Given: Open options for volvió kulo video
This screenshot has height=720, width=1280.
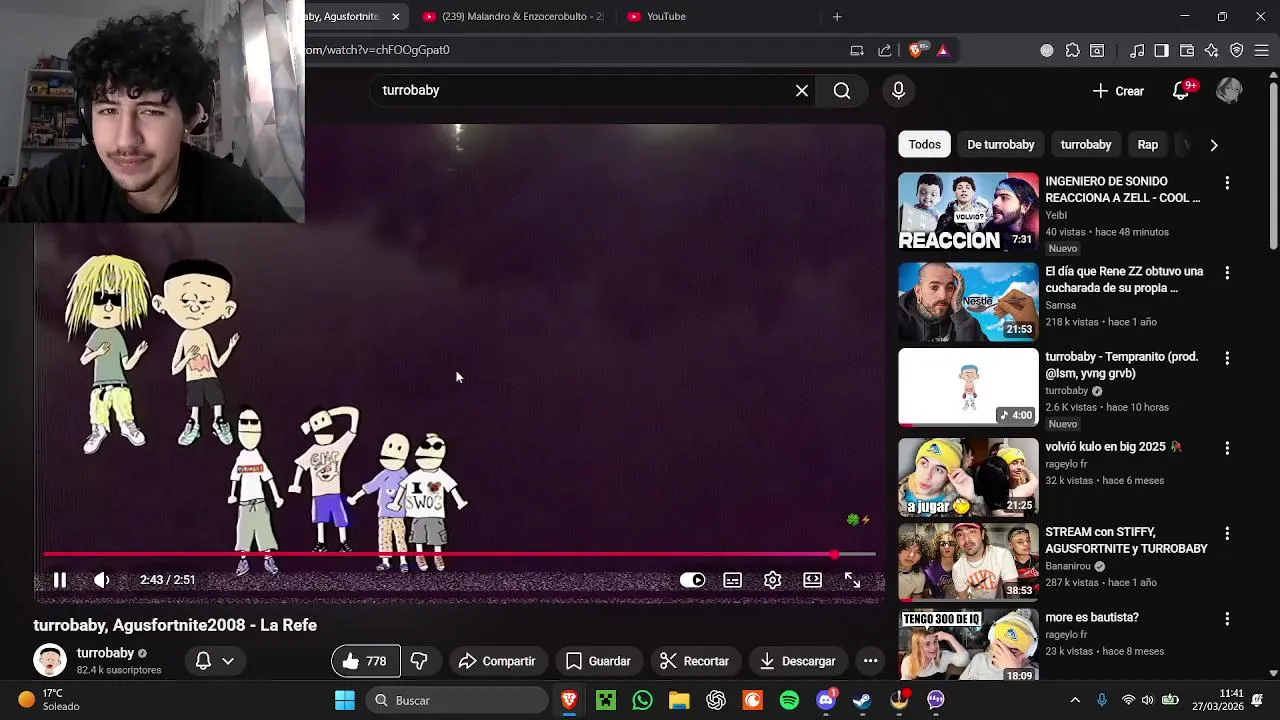Looking at the screenshot, I should (x=1227, y=449).
